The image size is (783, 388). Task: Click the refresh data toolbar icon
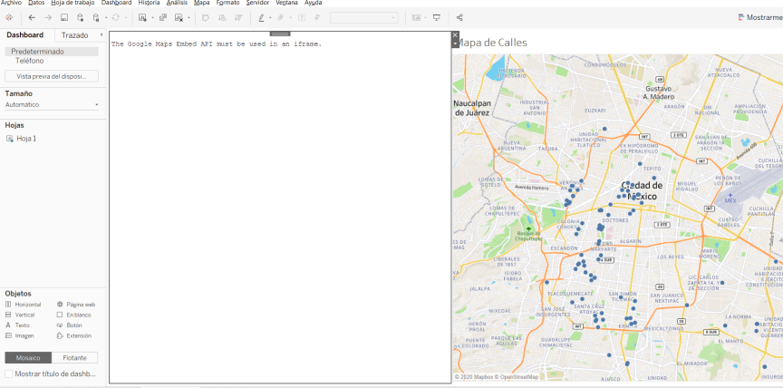[115, 17]
